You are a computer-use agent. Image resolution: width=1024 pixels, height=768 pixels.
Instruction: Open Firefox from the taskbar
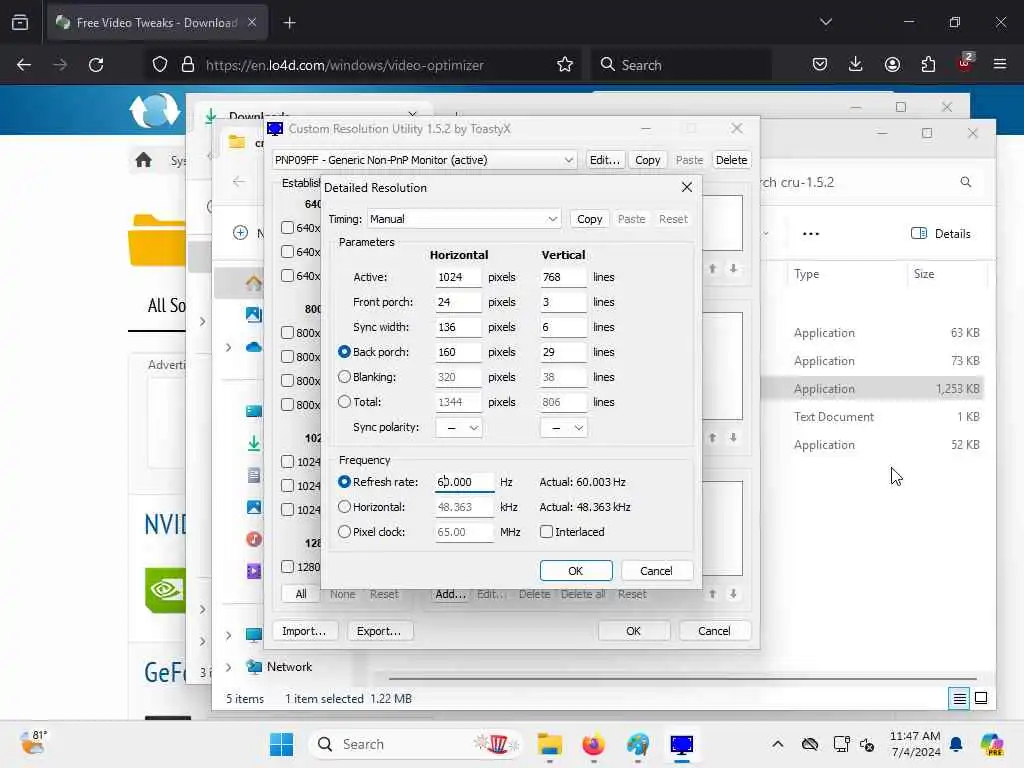[593, 744]
